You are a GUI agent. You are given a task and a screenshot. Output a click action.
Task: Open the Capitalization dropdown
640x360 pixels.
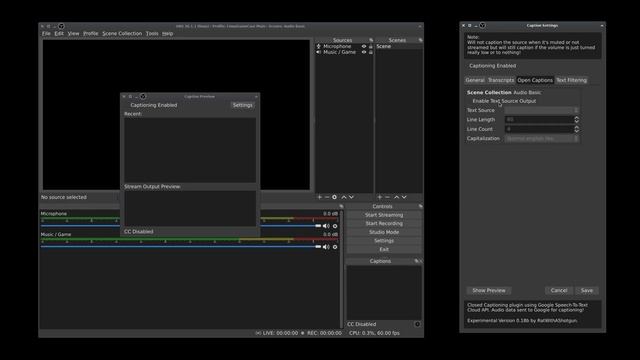[x=542, y=139]
